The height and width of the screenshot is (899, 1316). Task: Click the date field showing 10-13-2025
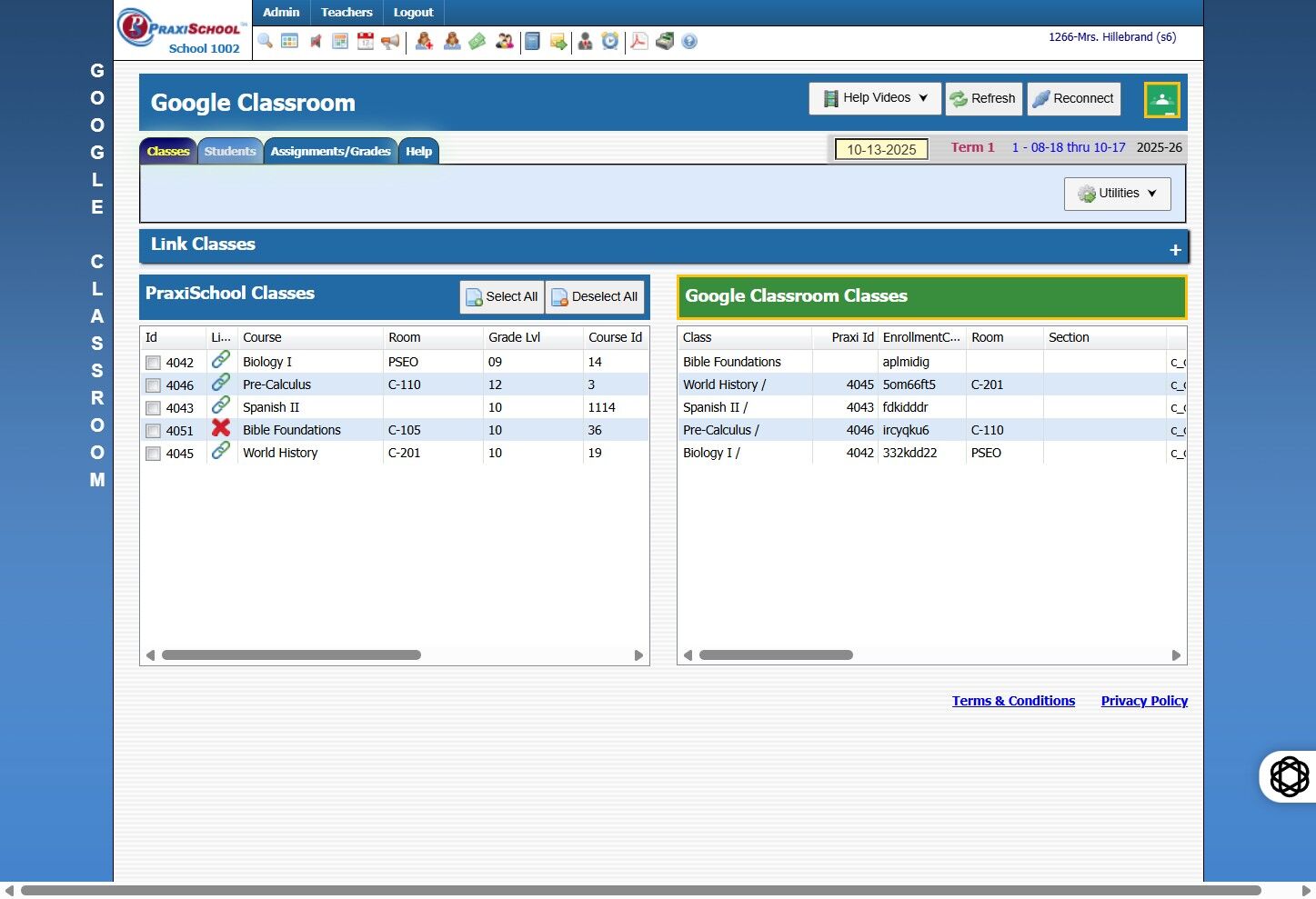(881, 149)
